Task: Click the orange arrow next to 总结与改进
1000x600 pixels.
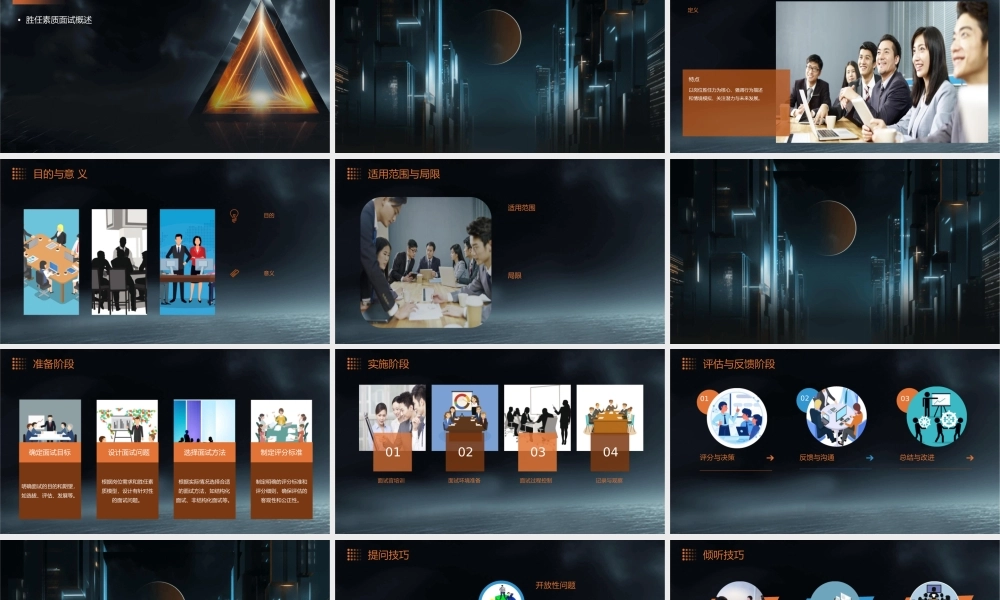Action: 970,458
